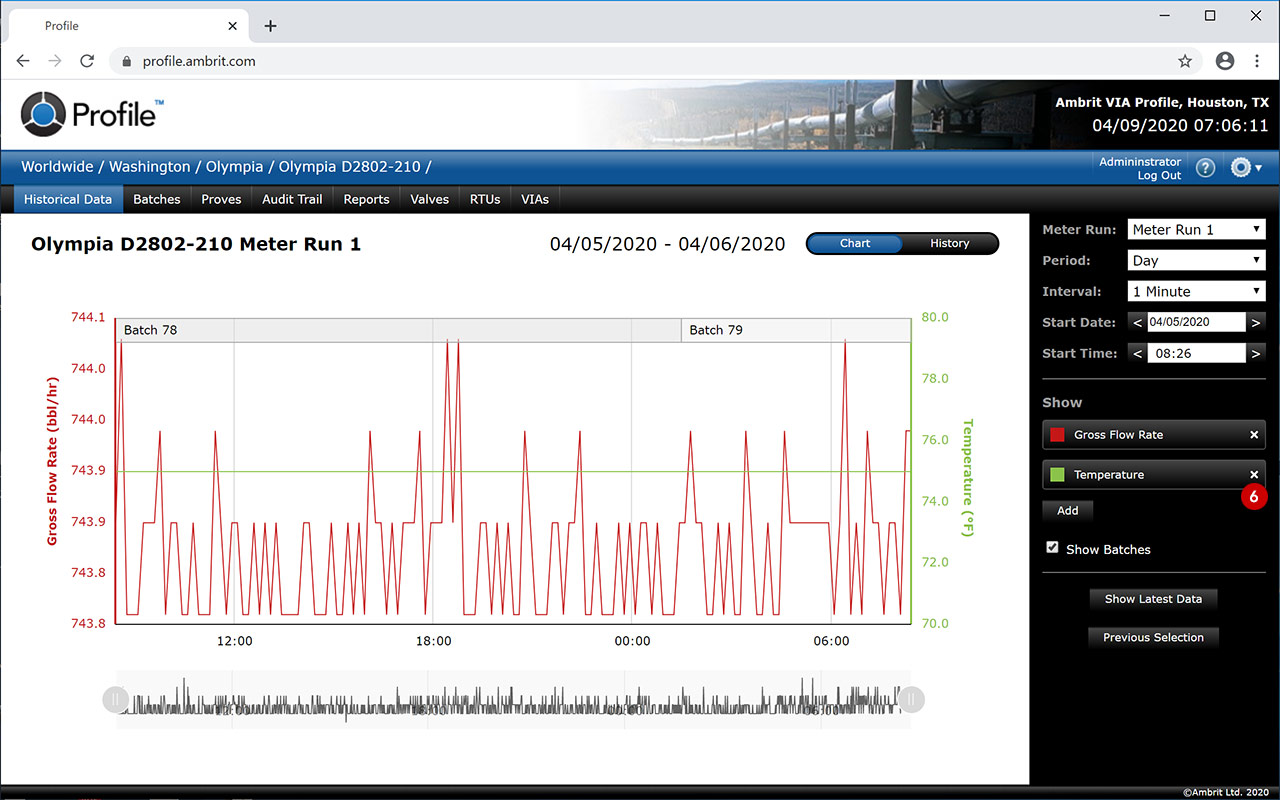Remove the Temperature series

(1254, 475)
